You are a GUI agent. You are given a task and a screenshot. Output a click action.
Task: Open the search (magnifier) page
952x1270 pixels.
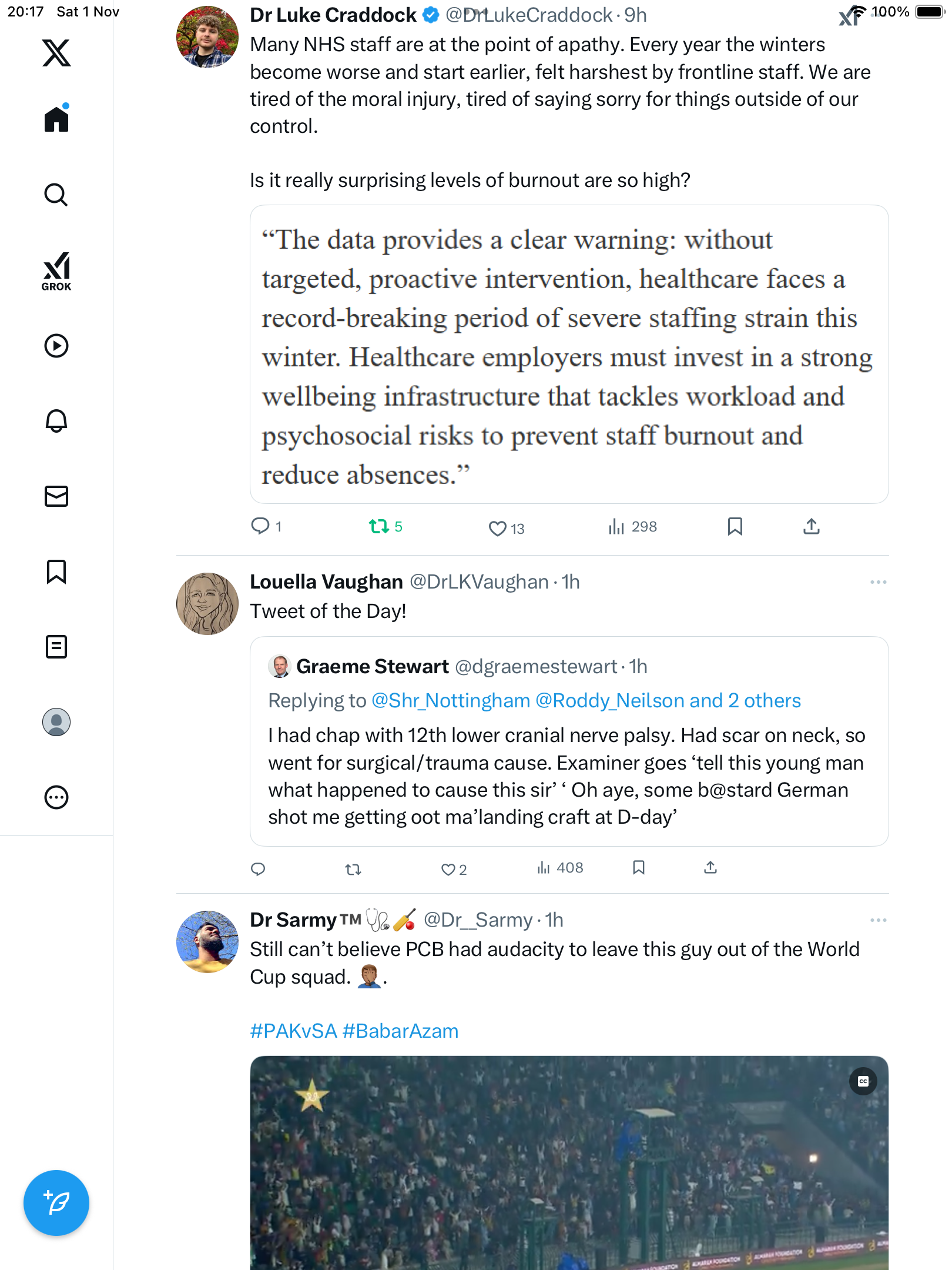pyautogui.click(x=56, y=195)
